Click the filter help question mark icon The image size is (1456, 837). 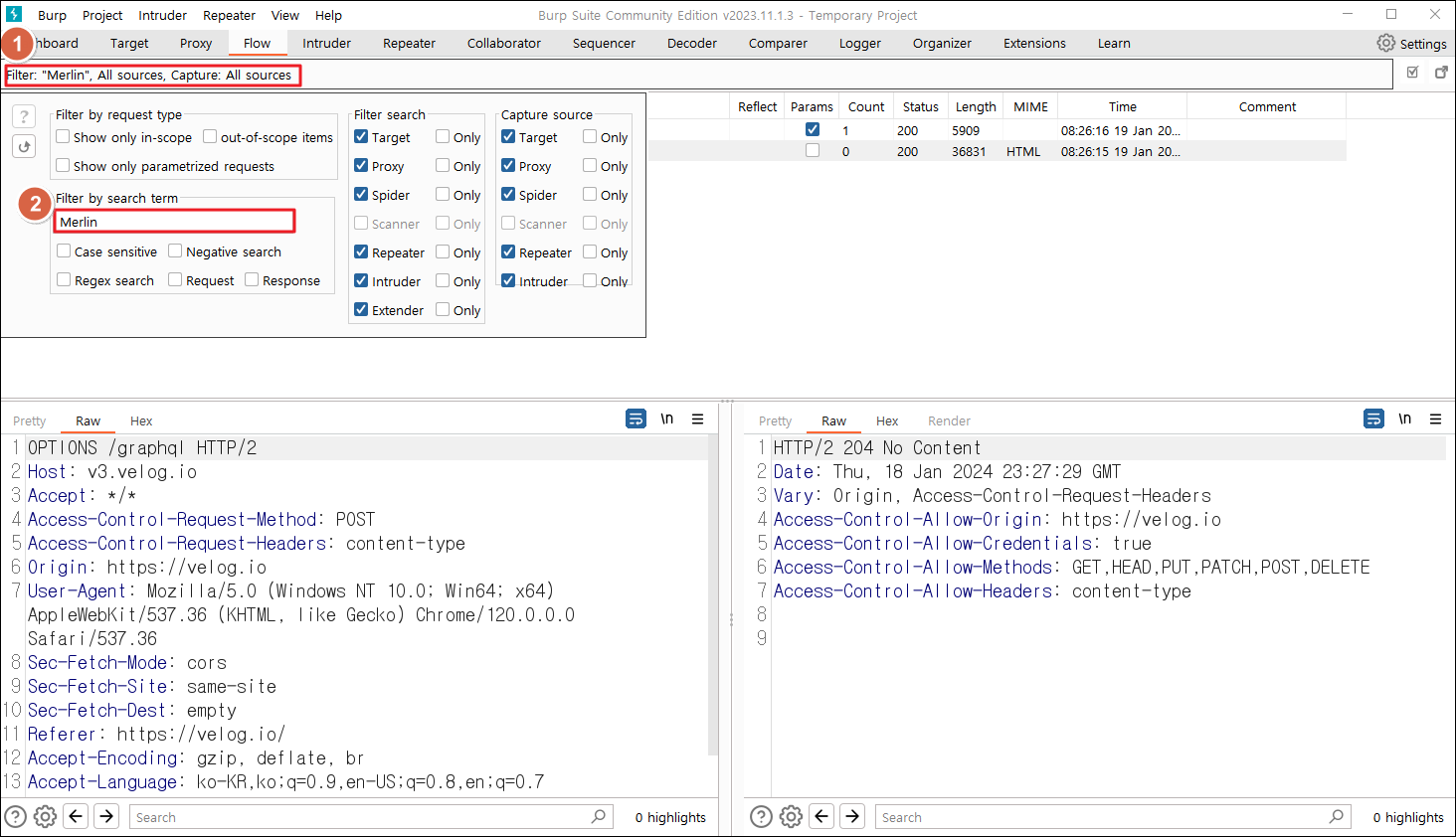tap(24, 116)
